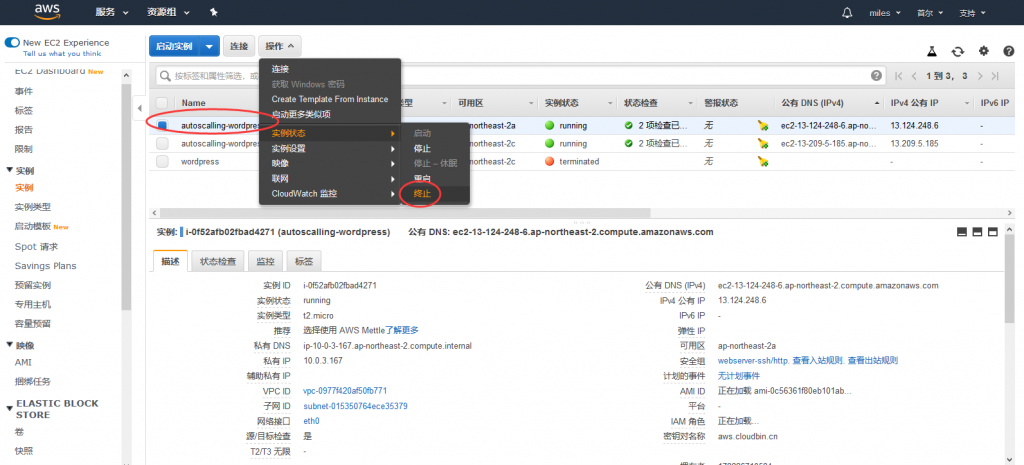The width and height of the screenshot is (1024, 465).
Task: Open the 服务 services dropdown
Action: point(112,12)
